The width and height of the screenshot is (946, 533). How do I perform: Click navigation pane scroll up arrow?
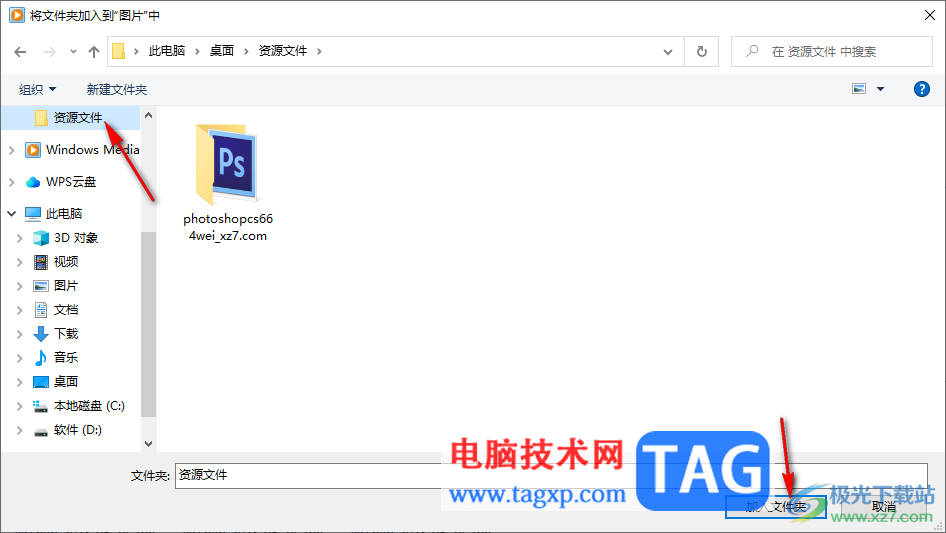(x=148, y=115)
